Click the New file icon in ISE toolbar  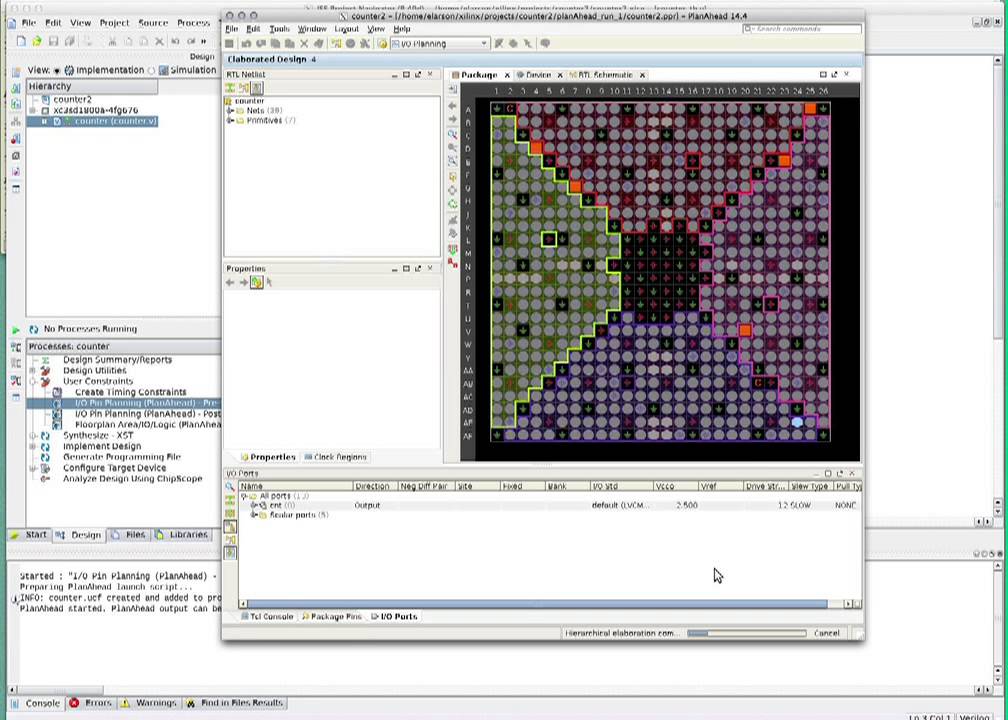pyautogui.click(x=21, y=41)
